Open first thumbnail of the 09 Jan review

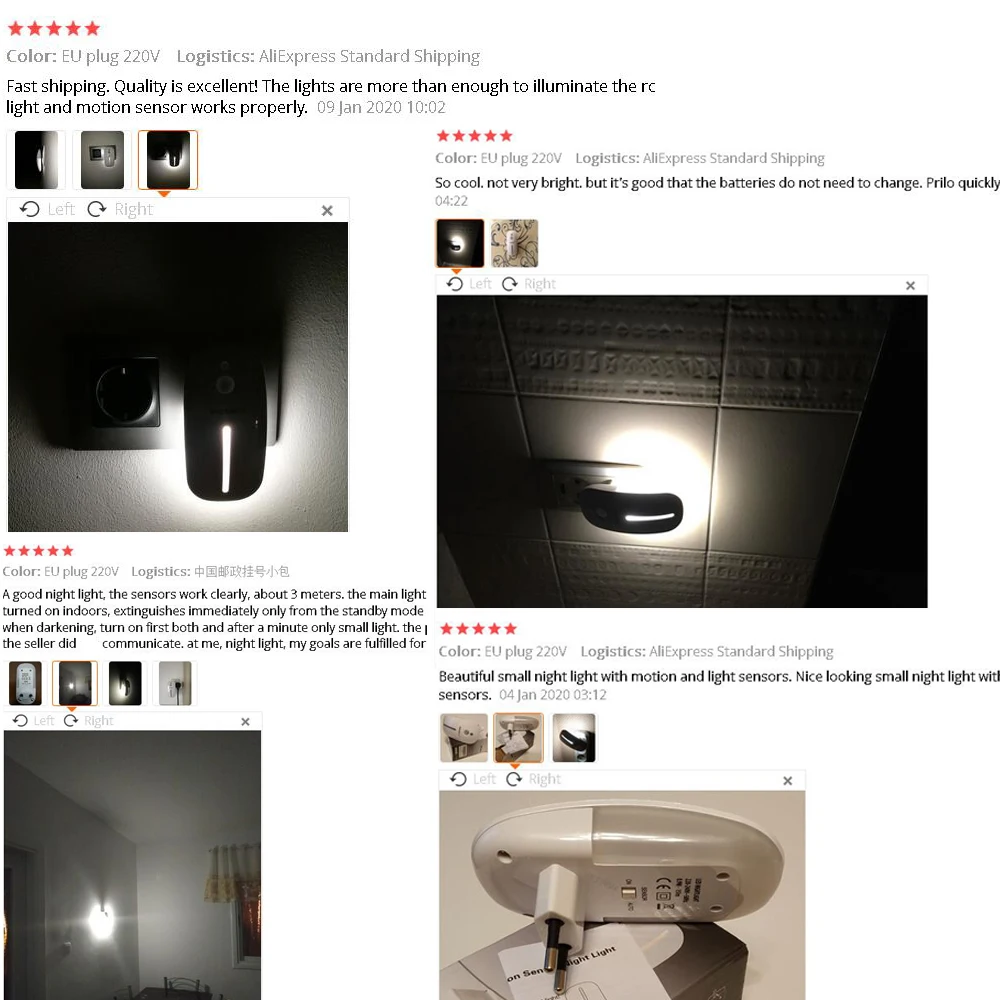[x=36, y=160]
